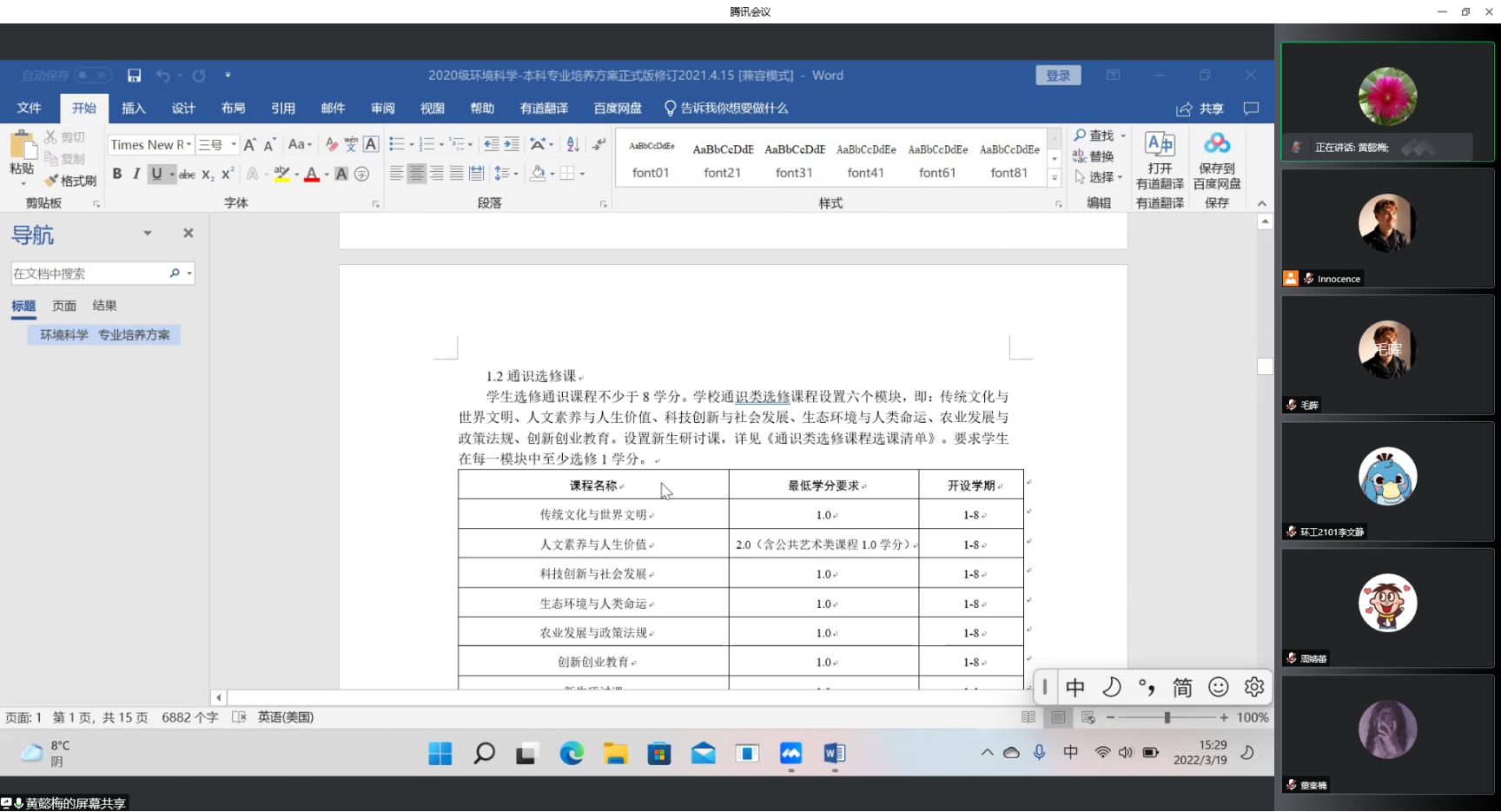
Task: Click the Save icon in quick access toolbar
Action: click(x=134, y=76)
